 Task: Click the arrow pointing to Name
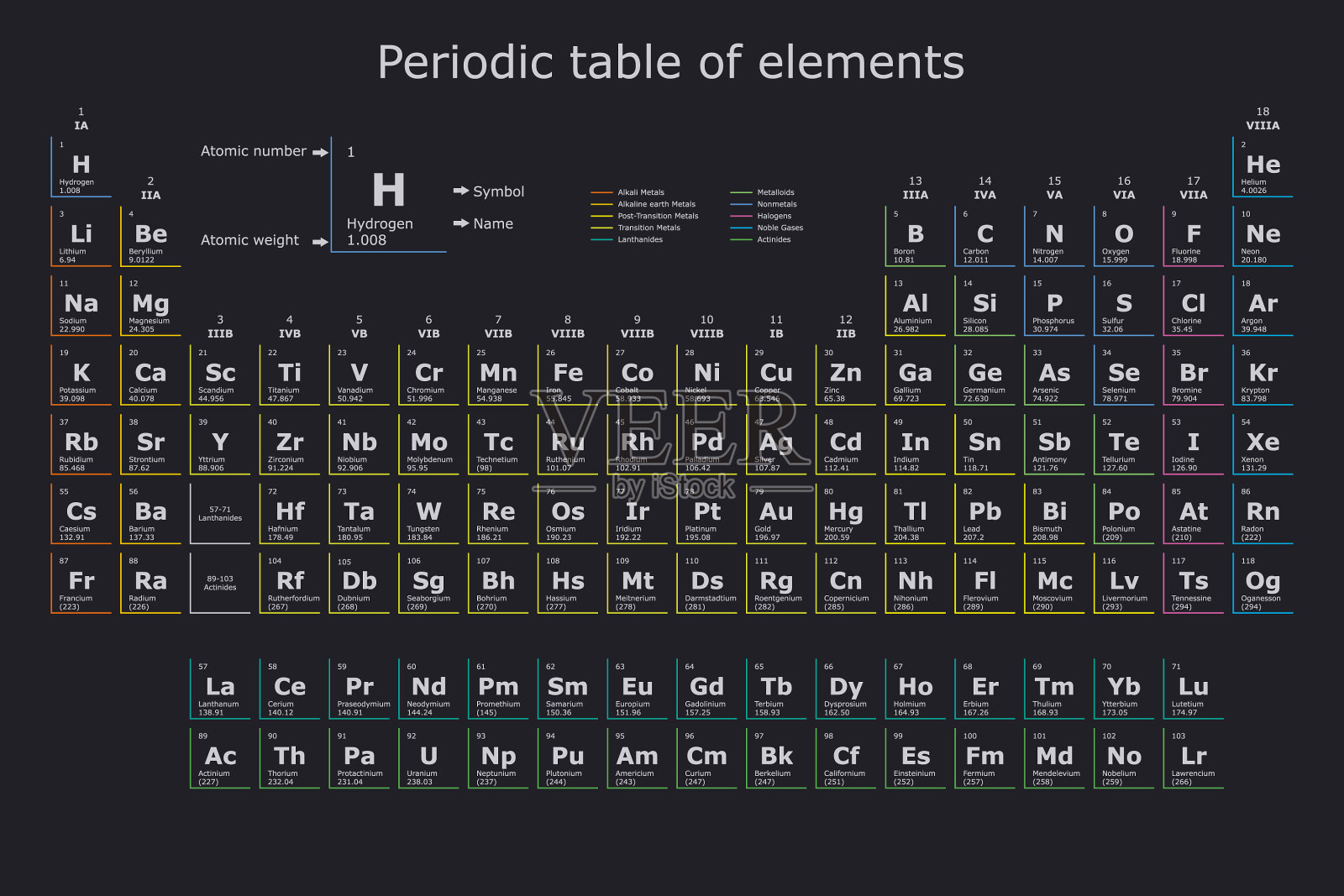click(x=461, y=223)
